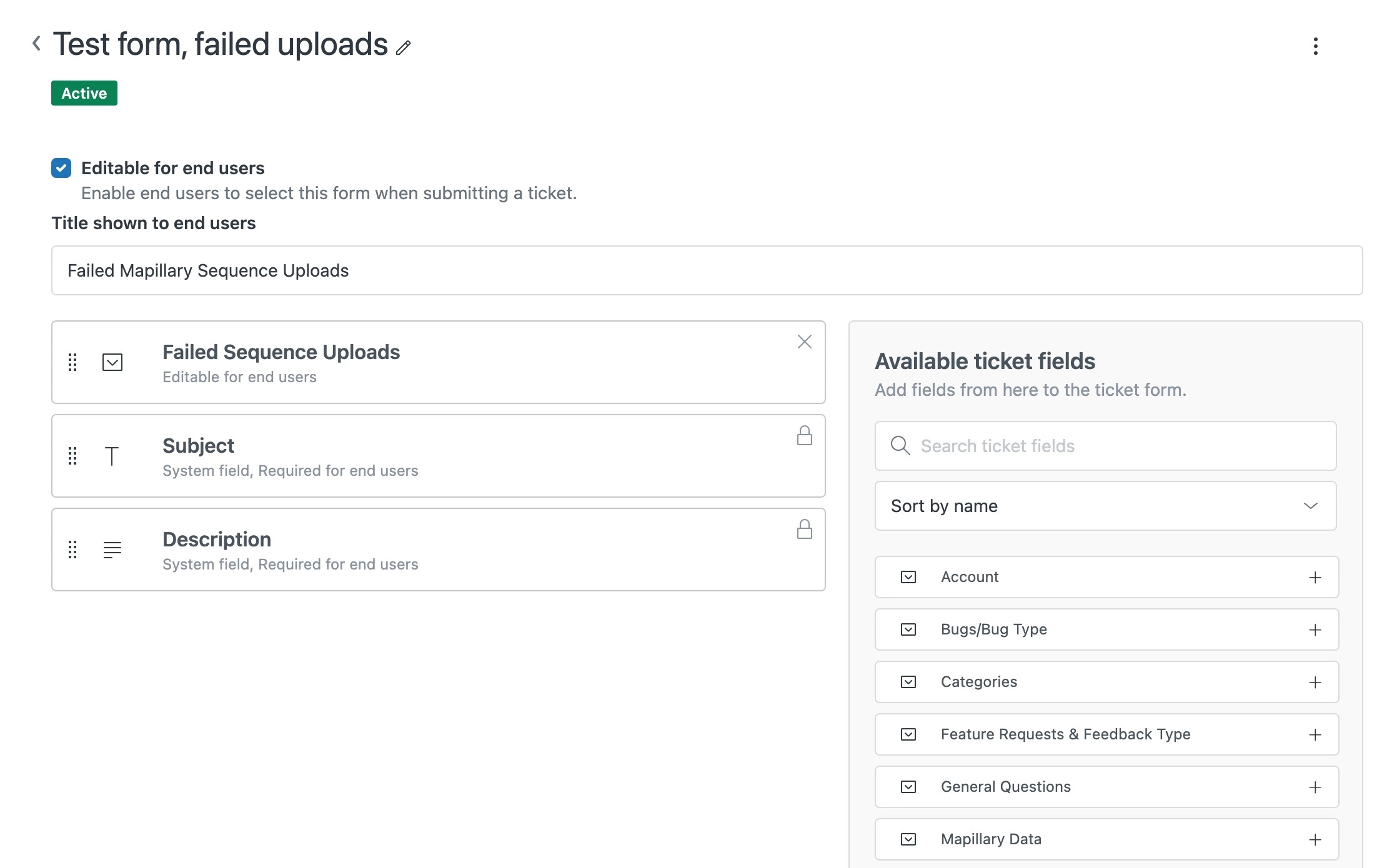Screen dimensions: 1382x868
Task: Click the Description field card
Action: (437, 550)
